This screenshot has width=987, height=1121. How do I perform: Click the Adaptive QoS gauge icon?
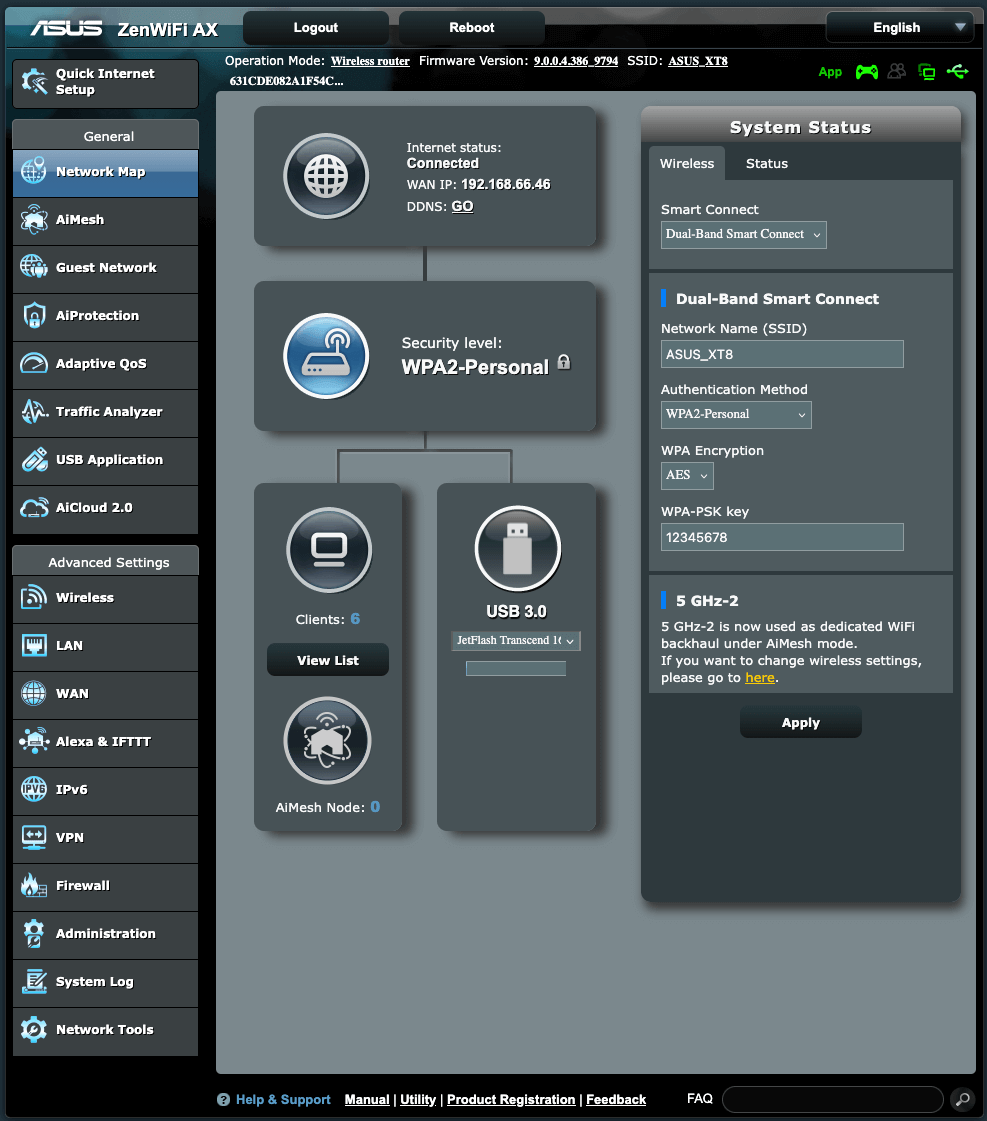[x=34, y=363]
